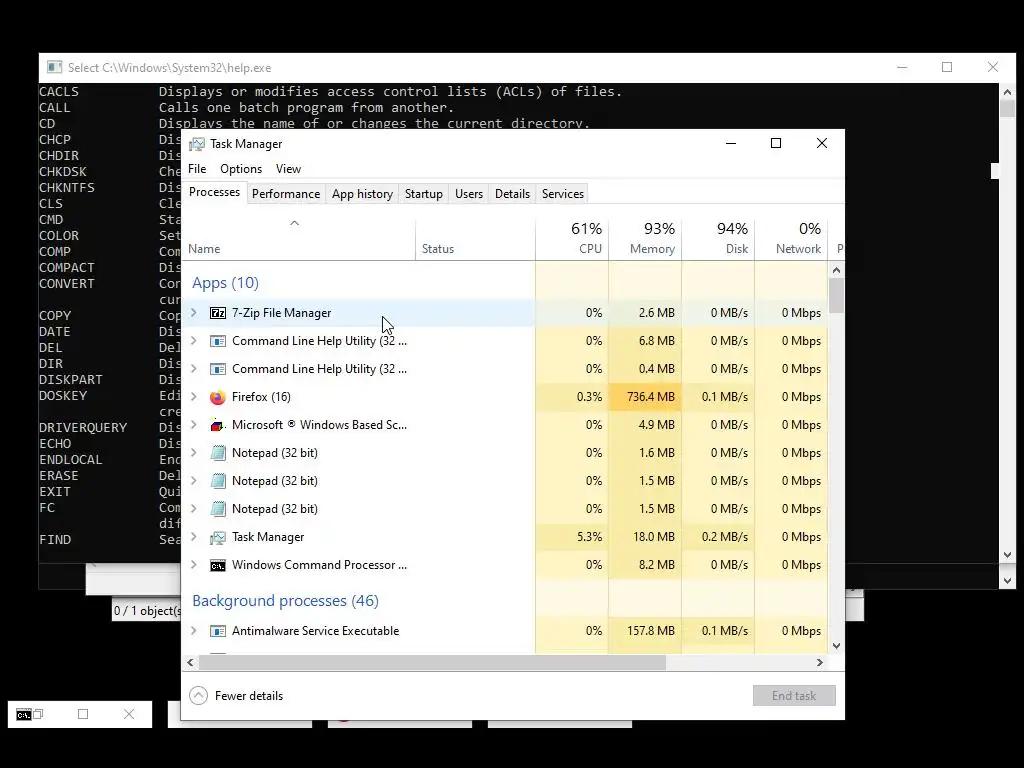
Task: Switch to the Performance tab
Action: pyautogui.click(x=286, y=194)
